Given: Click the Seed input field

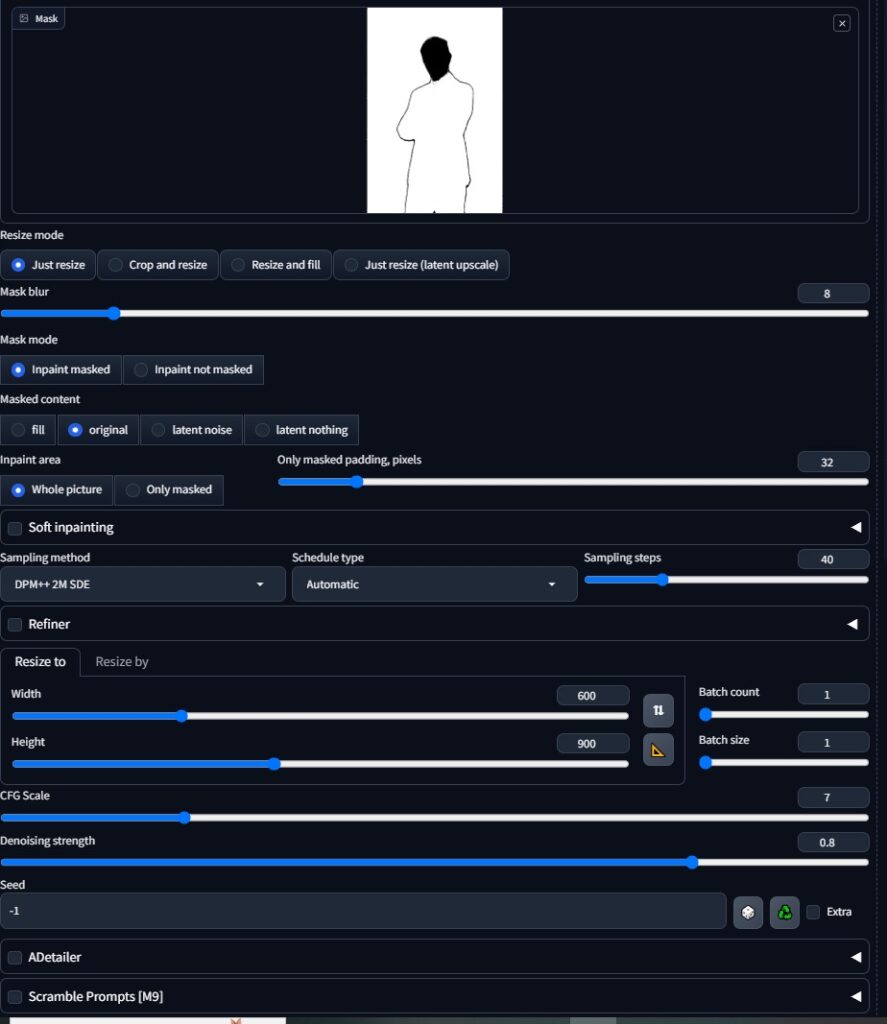Looking at the screenshot, I should click(363, 912).
